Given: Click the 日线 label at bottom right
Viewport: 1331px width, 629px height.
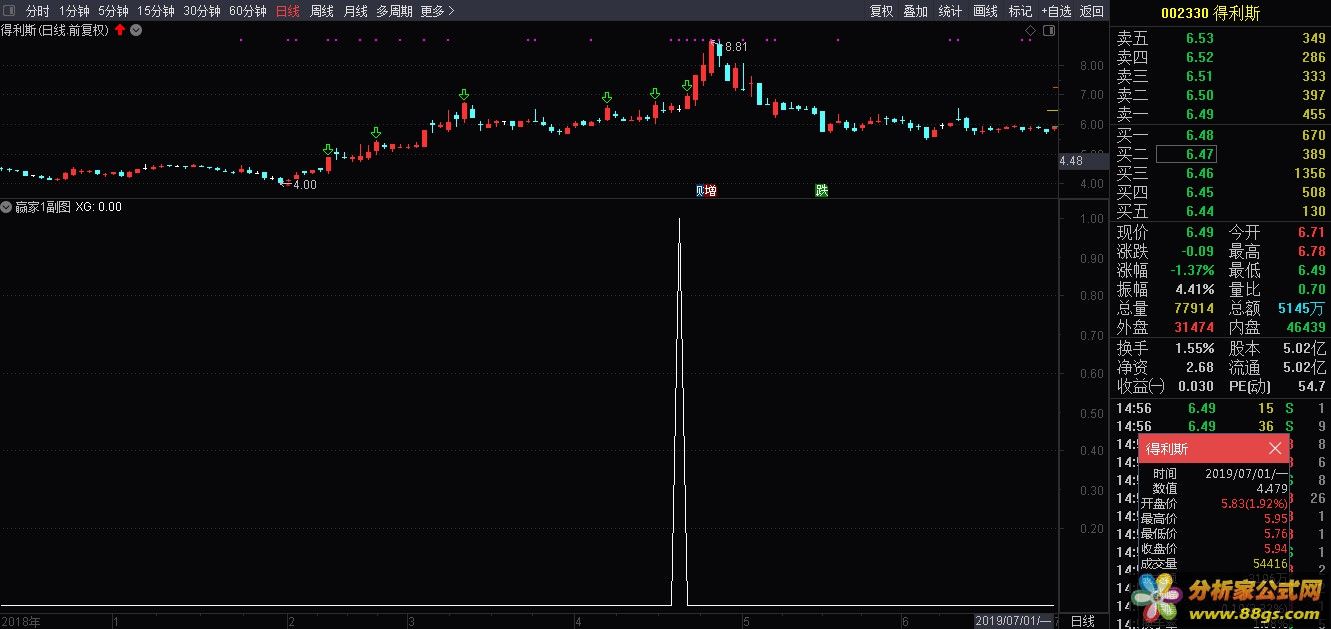Looking at the screenshot, I should [x=1083, y=621].
